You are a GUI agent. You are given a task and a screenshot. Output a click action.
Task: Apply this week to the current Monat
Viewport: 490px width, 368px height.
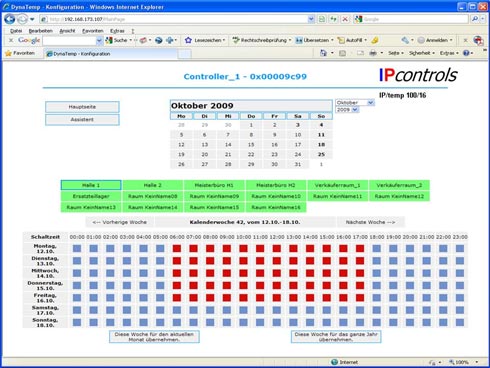(154, 337)
